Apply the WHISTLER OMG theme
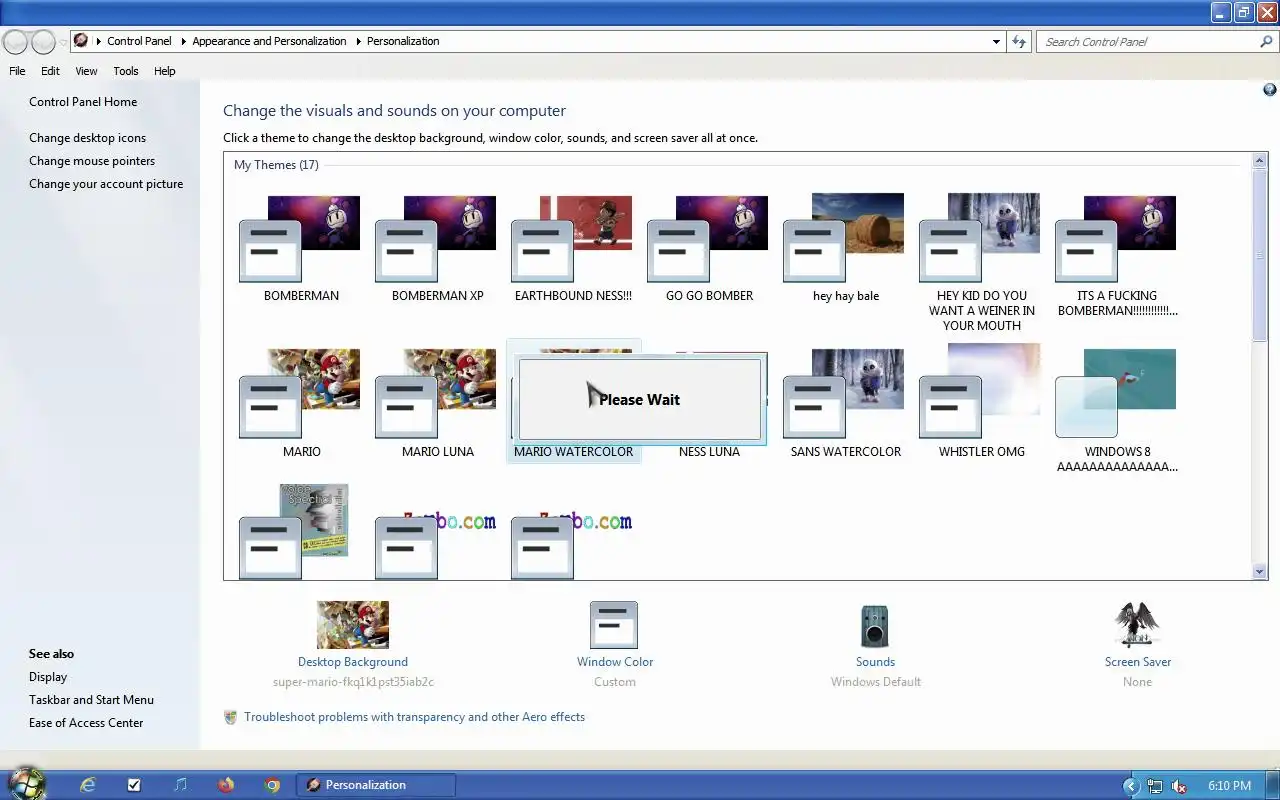Viewport: 1280px width, 800px height. pyautogui.click(x=981, y=403)
